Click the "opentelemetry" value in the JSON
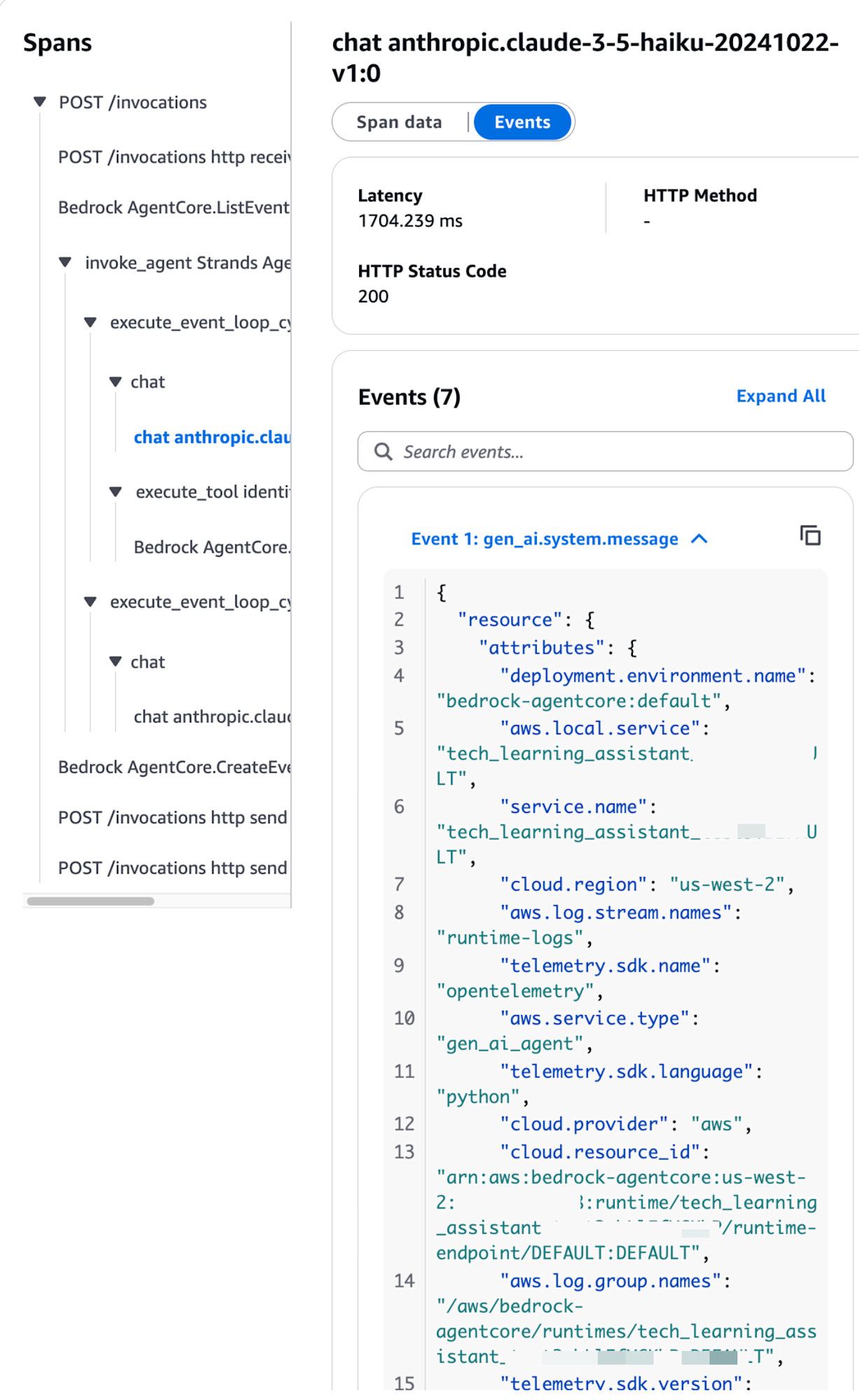The width and height of the screenshot is (859, 1400). [x=515, y=991]
